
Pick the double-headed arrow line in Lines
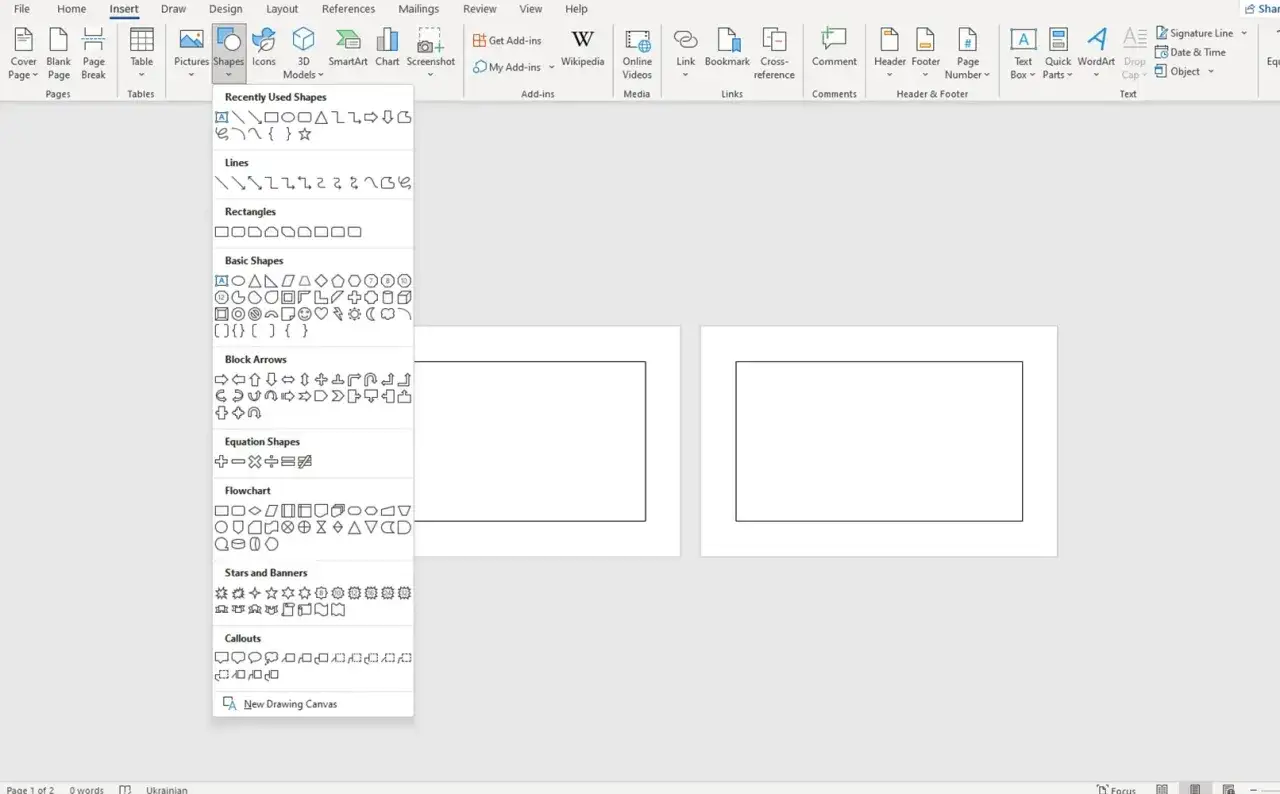tap(255, 183)
